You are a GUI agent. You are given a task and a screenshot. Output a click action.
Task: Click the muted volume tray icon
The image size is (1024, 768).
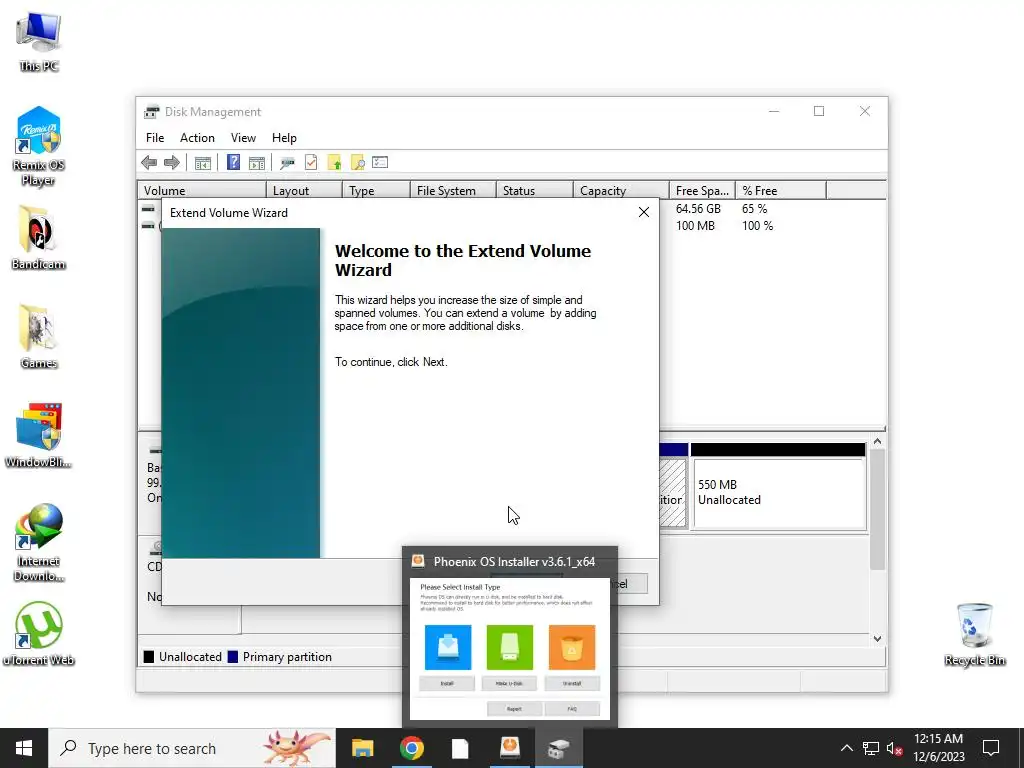click(x=894, y=748)
